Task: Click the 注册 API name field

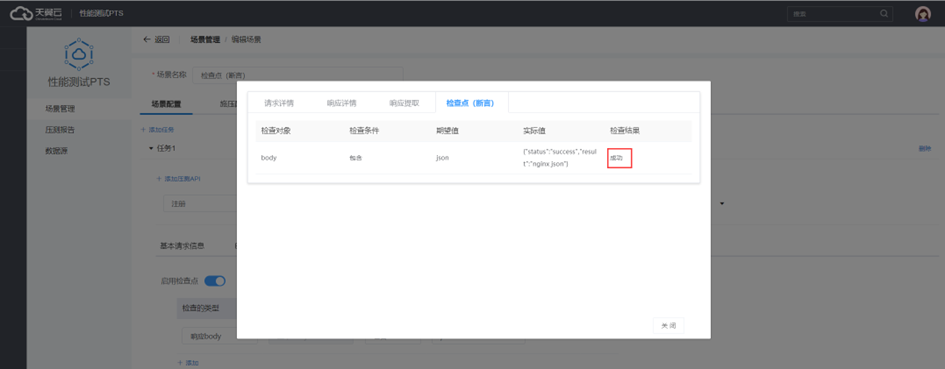Action: click(200, 204)
